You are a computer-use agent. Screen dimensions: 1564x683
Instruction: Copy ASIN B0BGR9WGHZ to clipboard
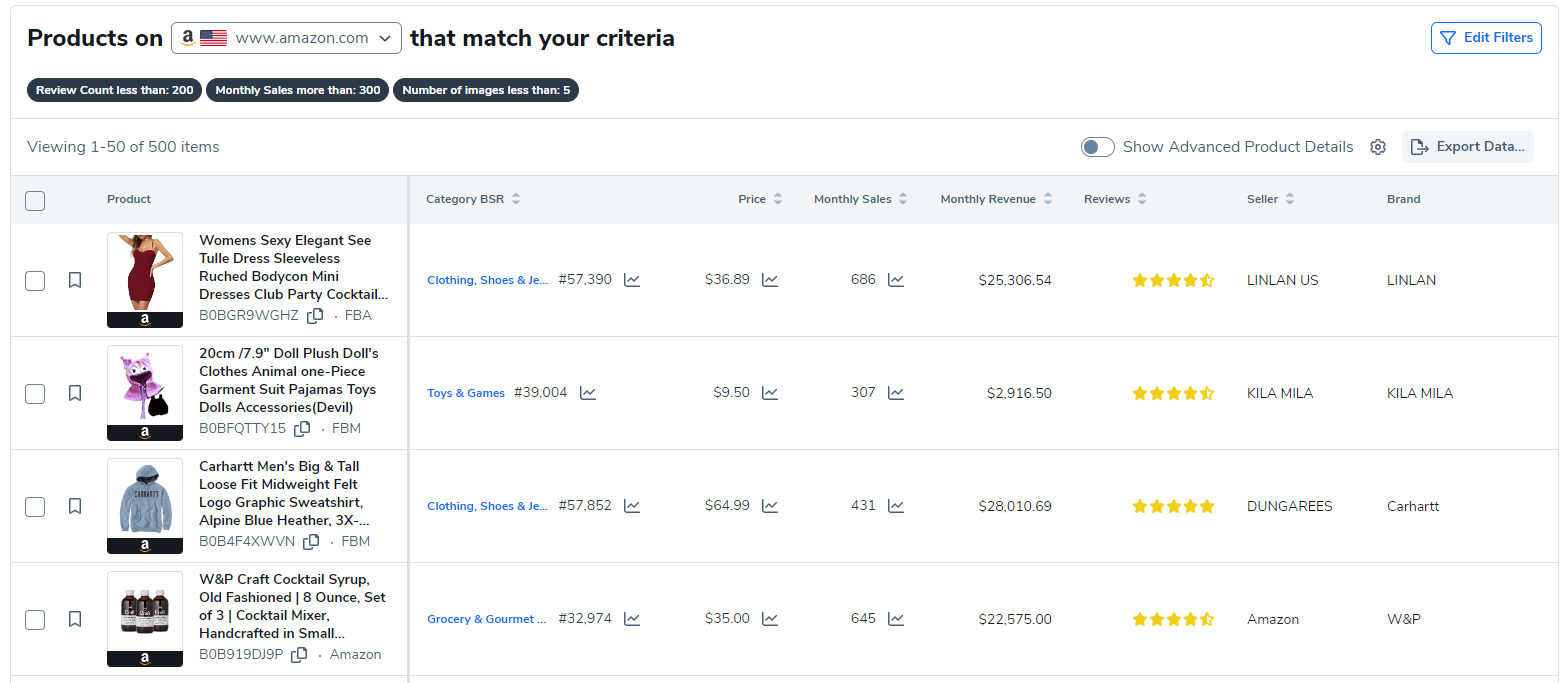tap(315, 316)
